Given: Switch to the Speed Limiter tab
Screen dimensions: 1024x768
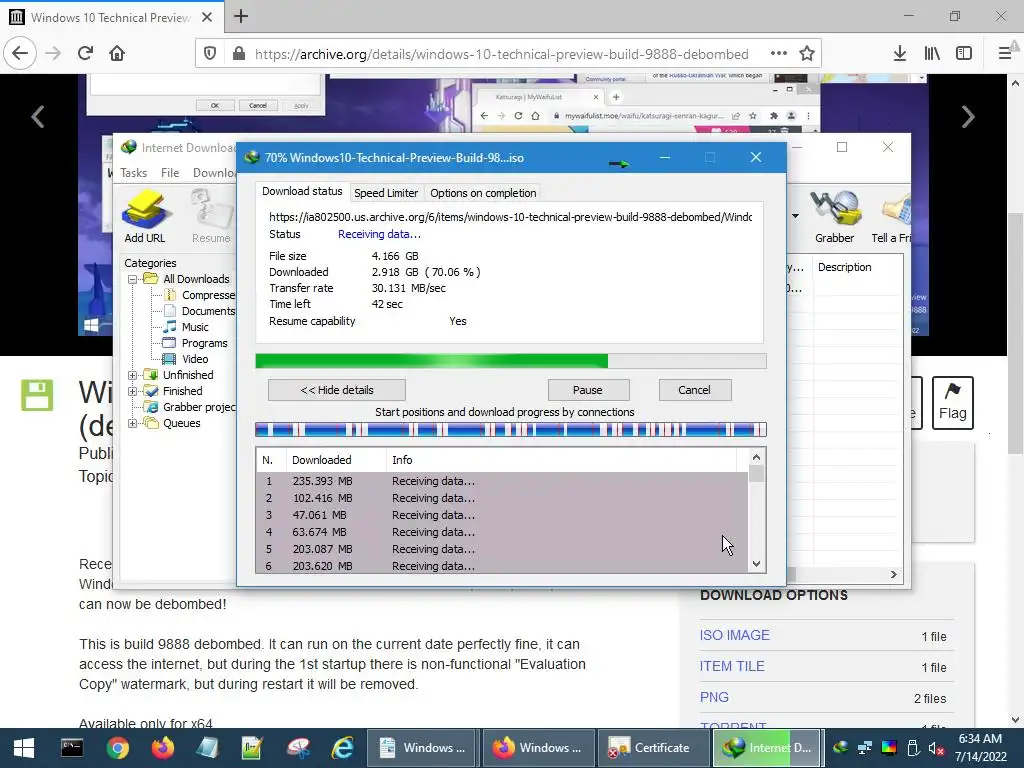Looking at the screenshot, I should coord(386,193).
